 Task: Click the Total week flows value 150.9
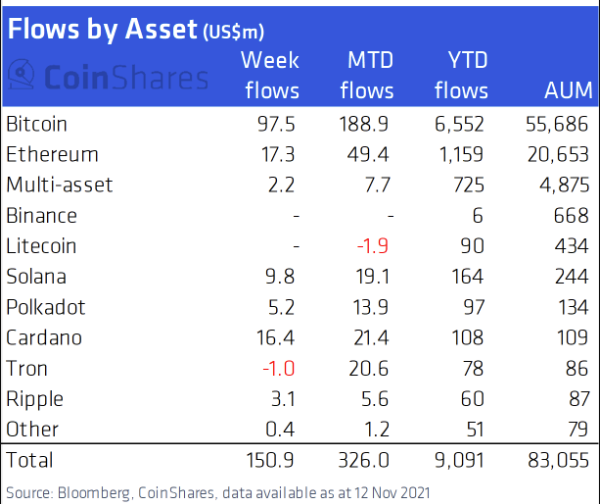coord(270,460)
